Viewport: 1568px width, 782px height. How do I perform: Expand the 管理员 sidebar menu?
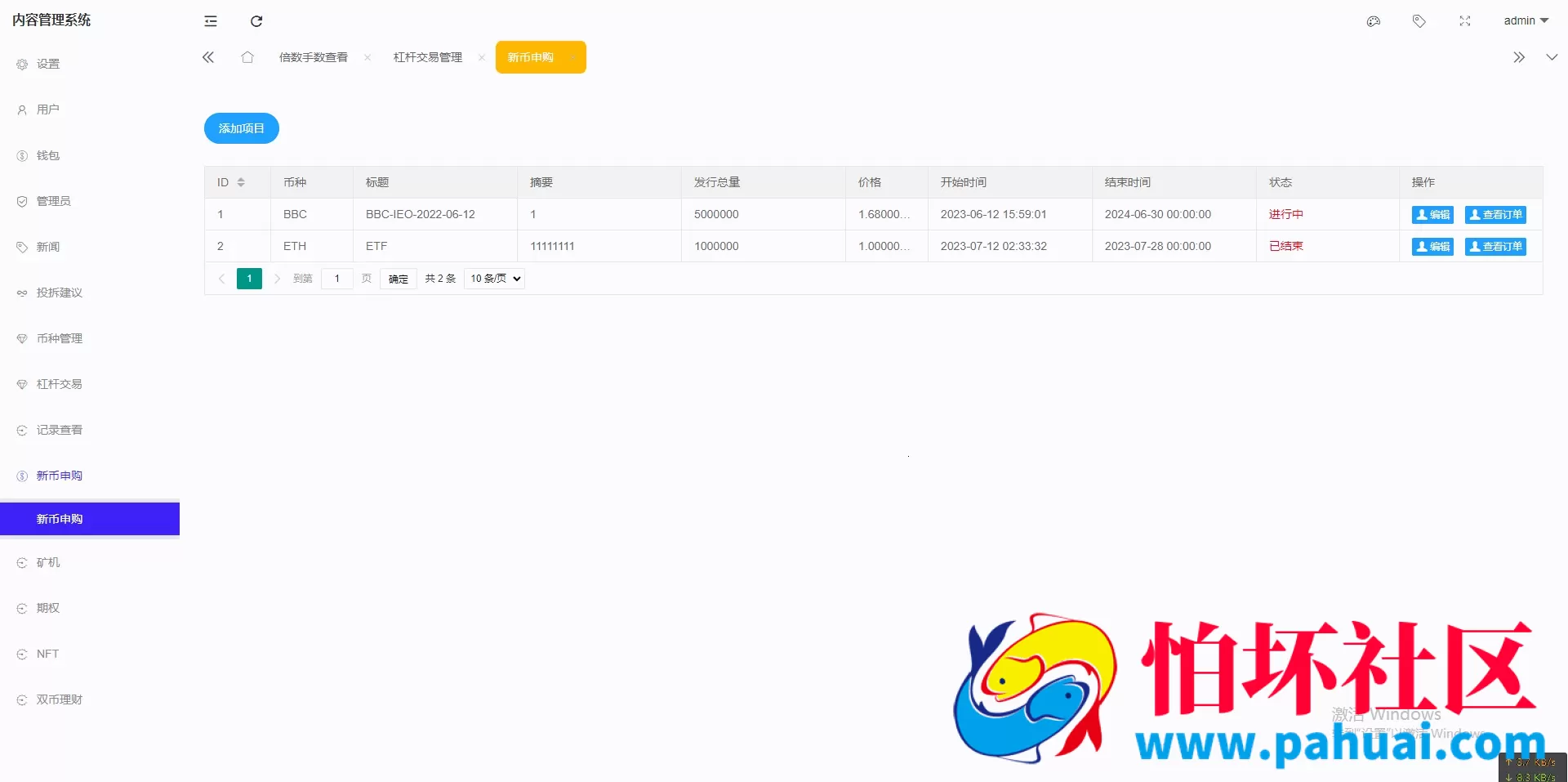90,201
